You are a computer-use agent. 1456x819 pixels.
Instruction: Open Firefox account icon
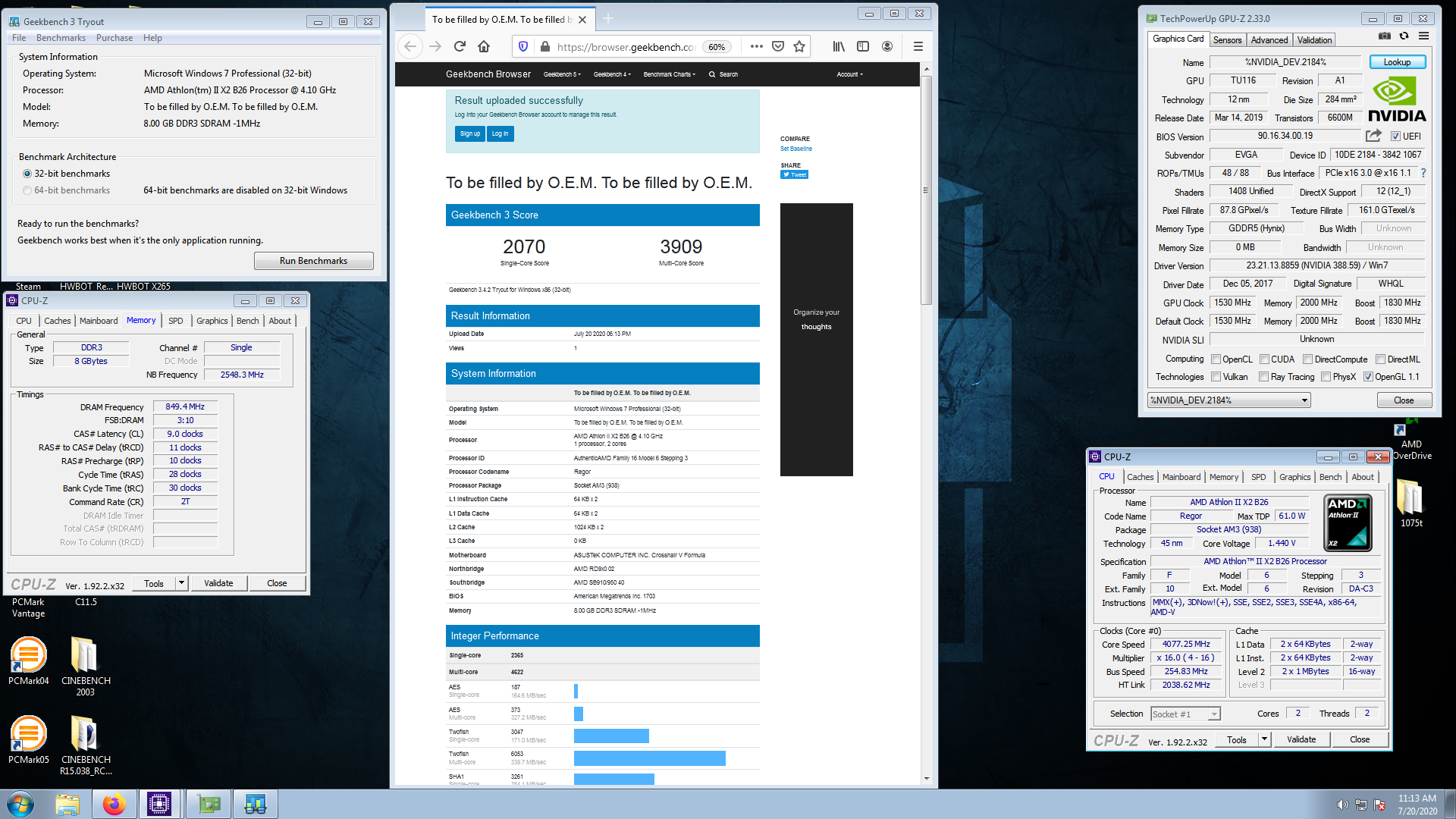(x=887, y=47)
